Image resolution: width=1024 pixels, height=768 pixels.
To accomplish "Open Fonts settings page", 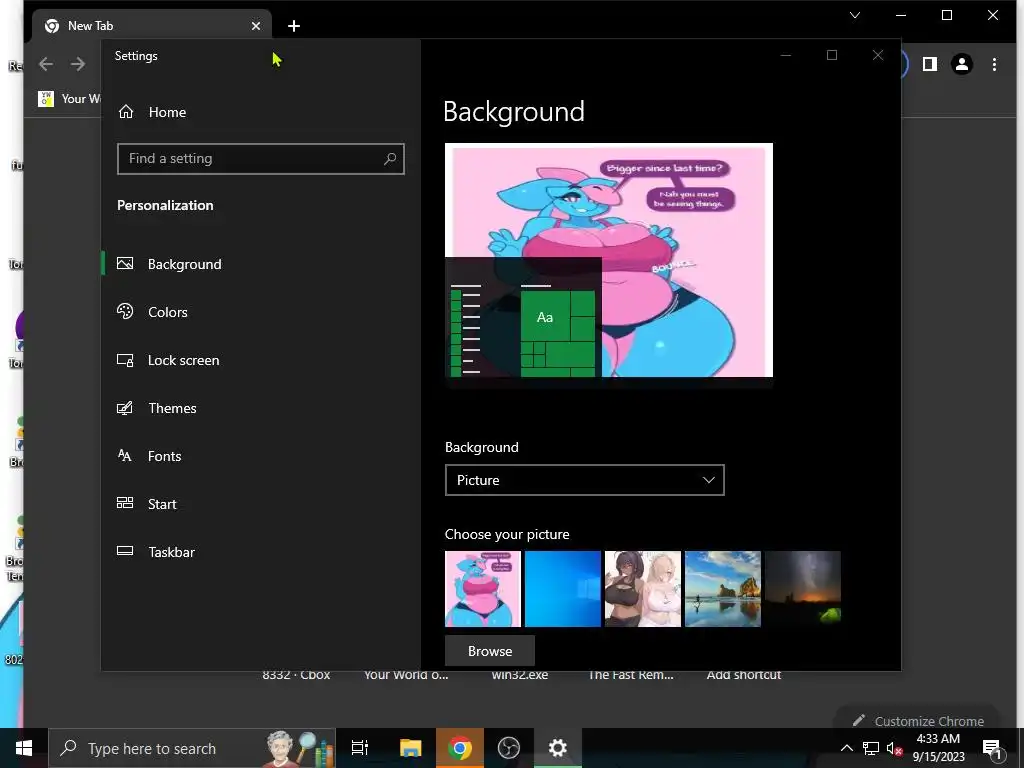I will (x=165, y=456).
